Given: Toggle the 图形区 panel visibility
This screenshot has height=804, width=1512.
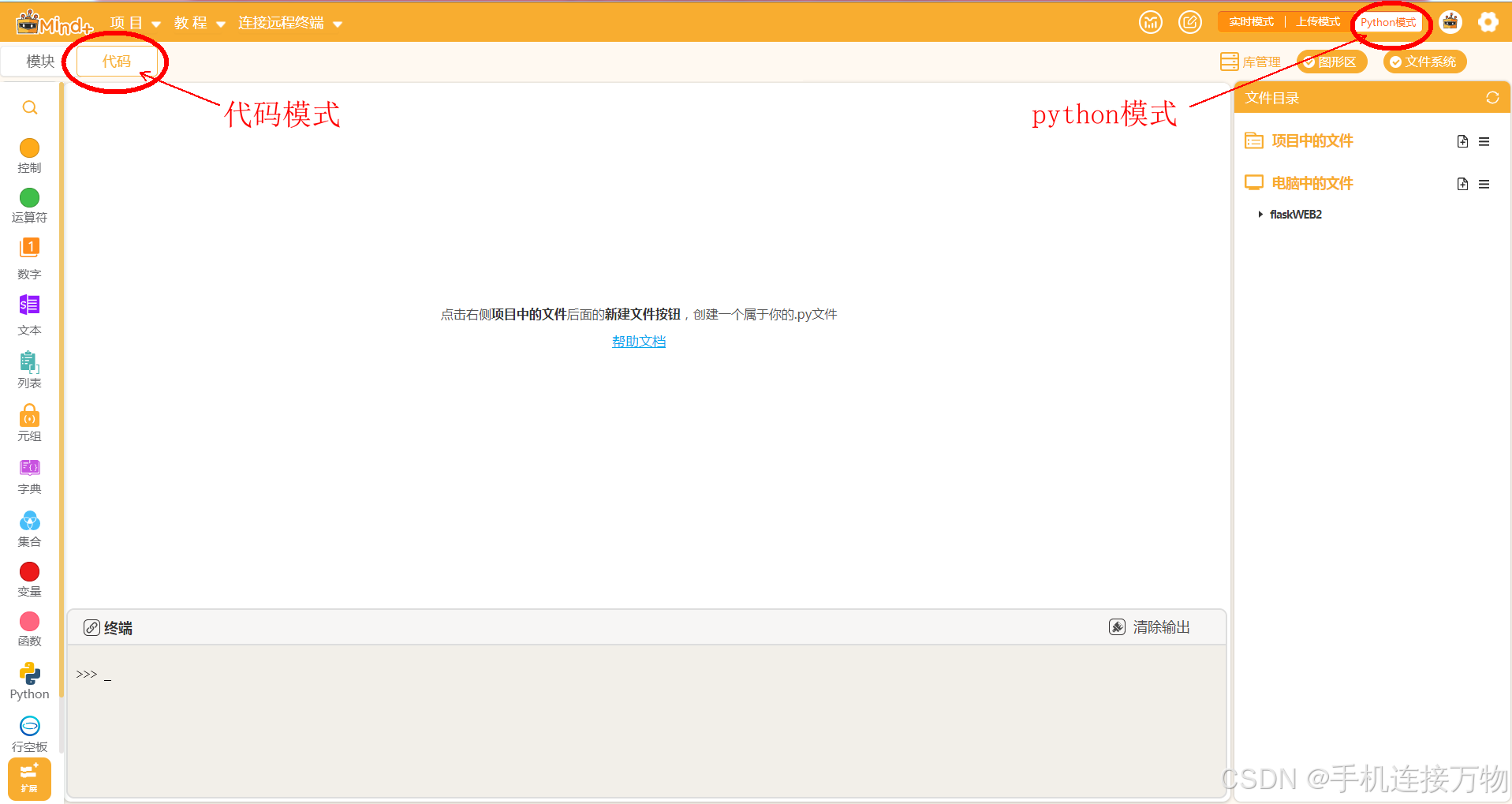Looking at the screenshot, I should click(x=1331, y=62).
